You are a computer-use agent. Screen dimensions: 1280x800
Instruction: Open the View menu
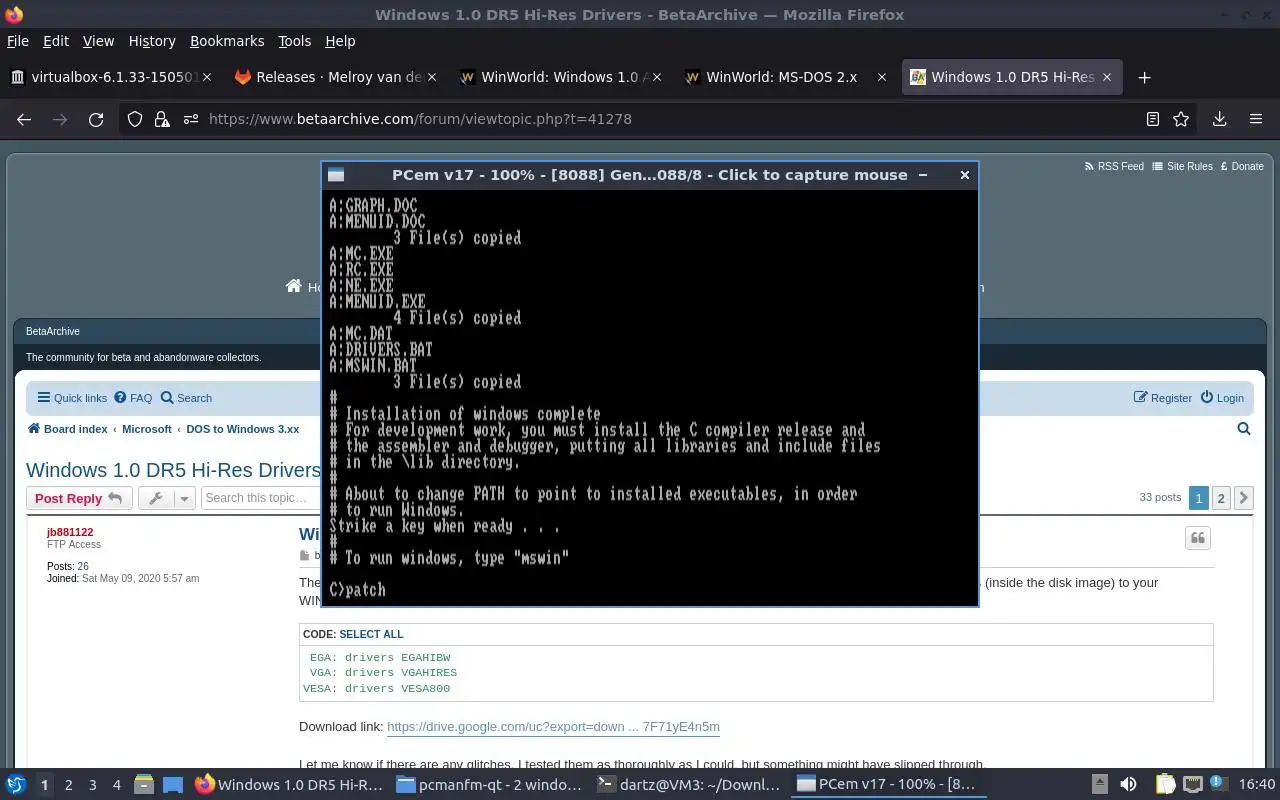98,41
